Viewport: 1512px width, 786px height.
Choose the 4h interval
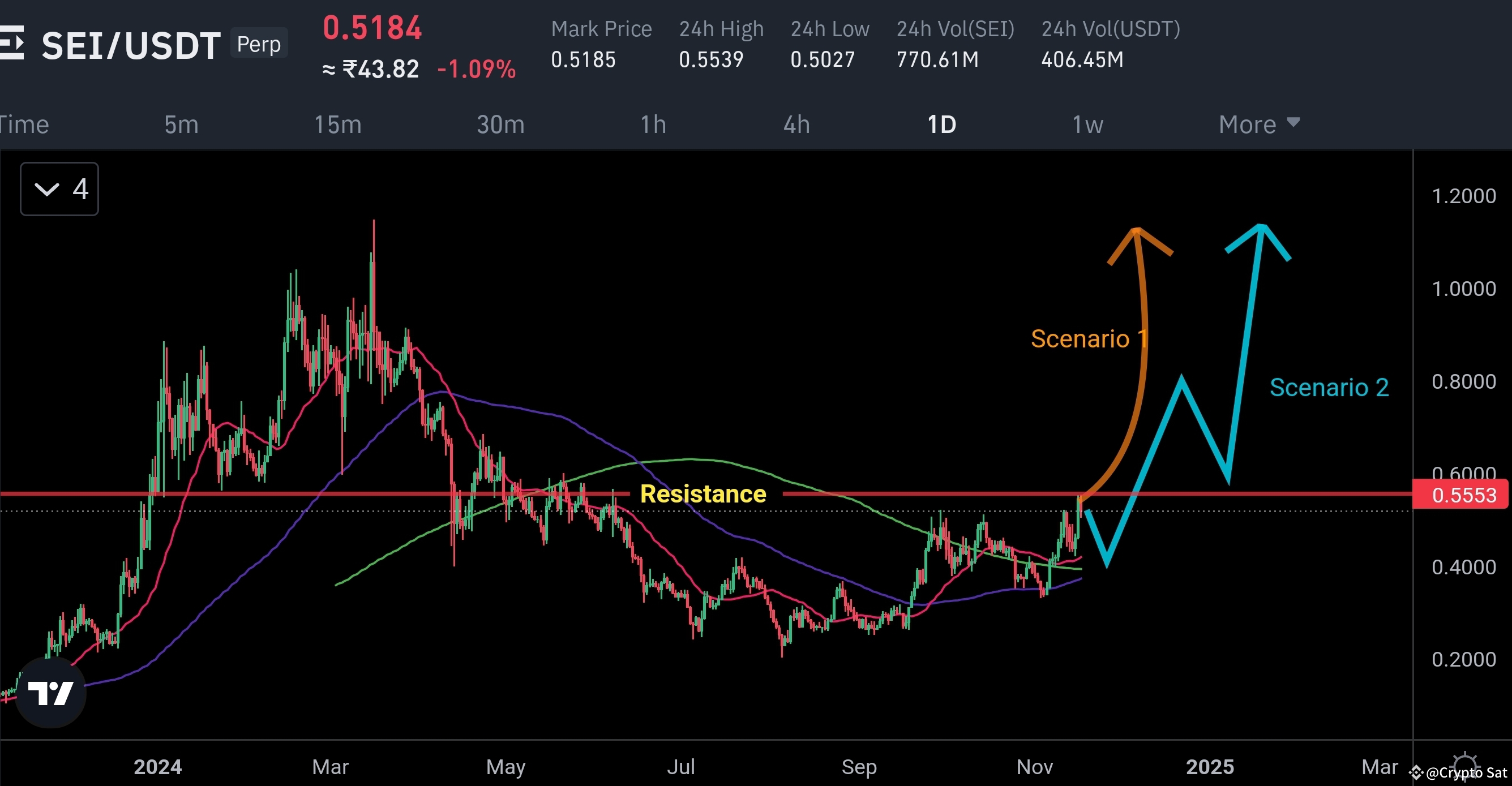[x=796, y=124]
